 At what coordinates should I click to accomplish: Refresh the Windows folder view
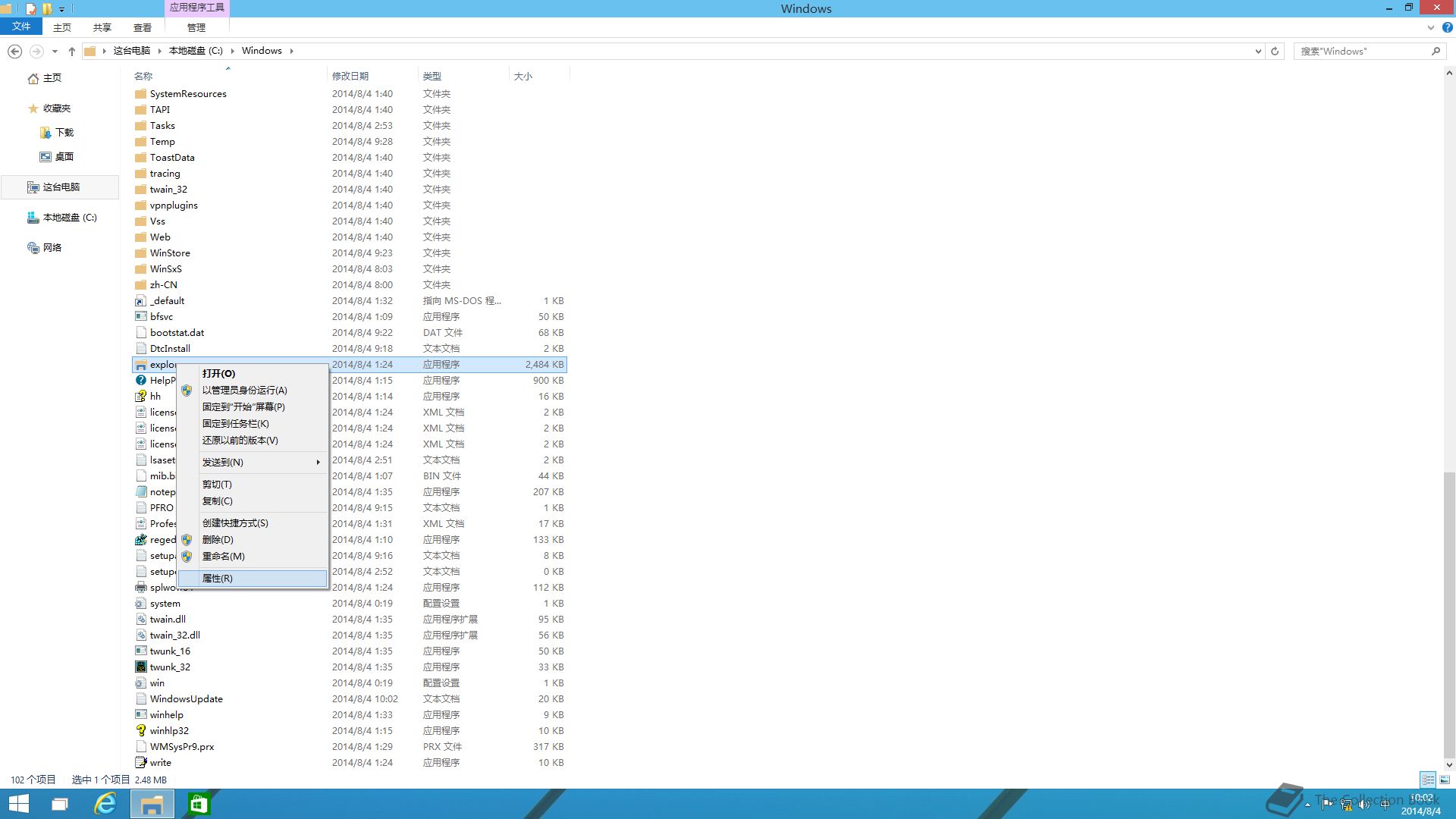(x=1275, y=51)
